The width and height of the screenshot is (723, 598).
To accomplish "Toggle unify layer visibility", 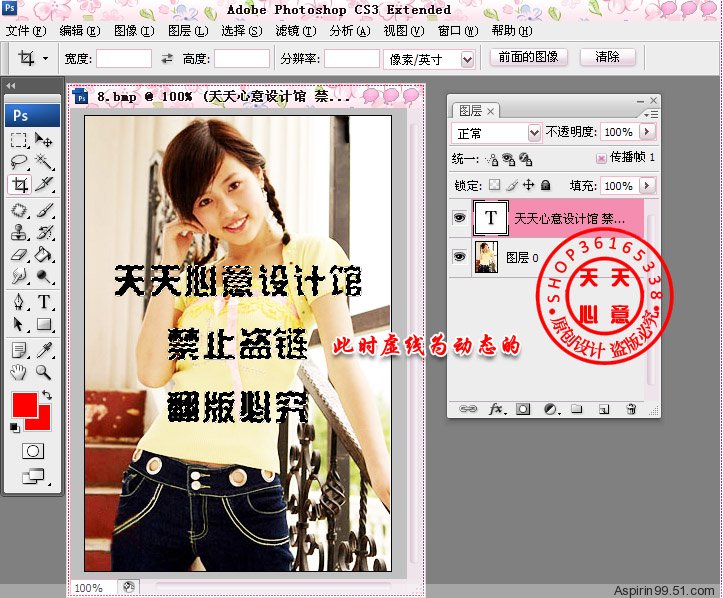I will tap(509, 160).
